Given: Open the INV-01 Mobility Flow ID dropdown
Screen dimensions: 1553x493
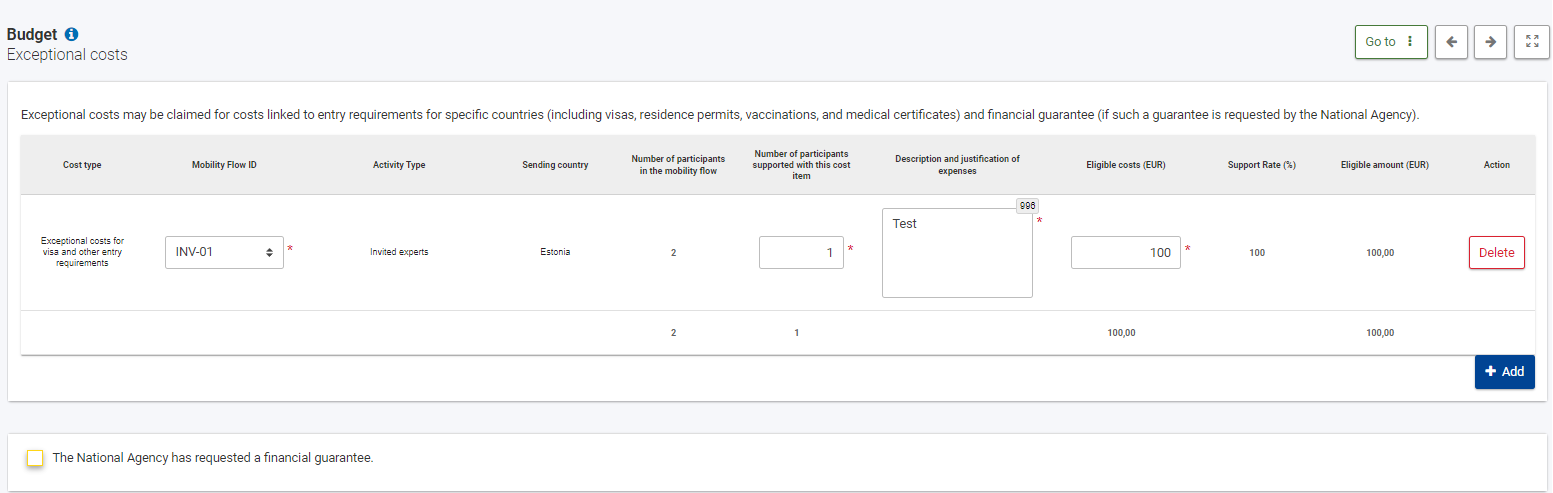Looking at the screenshot, I should pos(224,252).
